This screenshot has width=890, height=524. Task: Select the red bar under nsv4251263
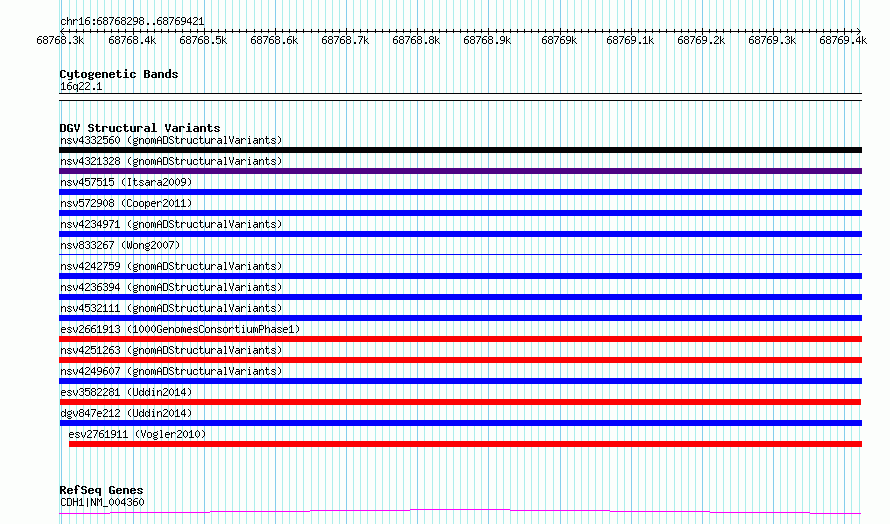(460, 360)
